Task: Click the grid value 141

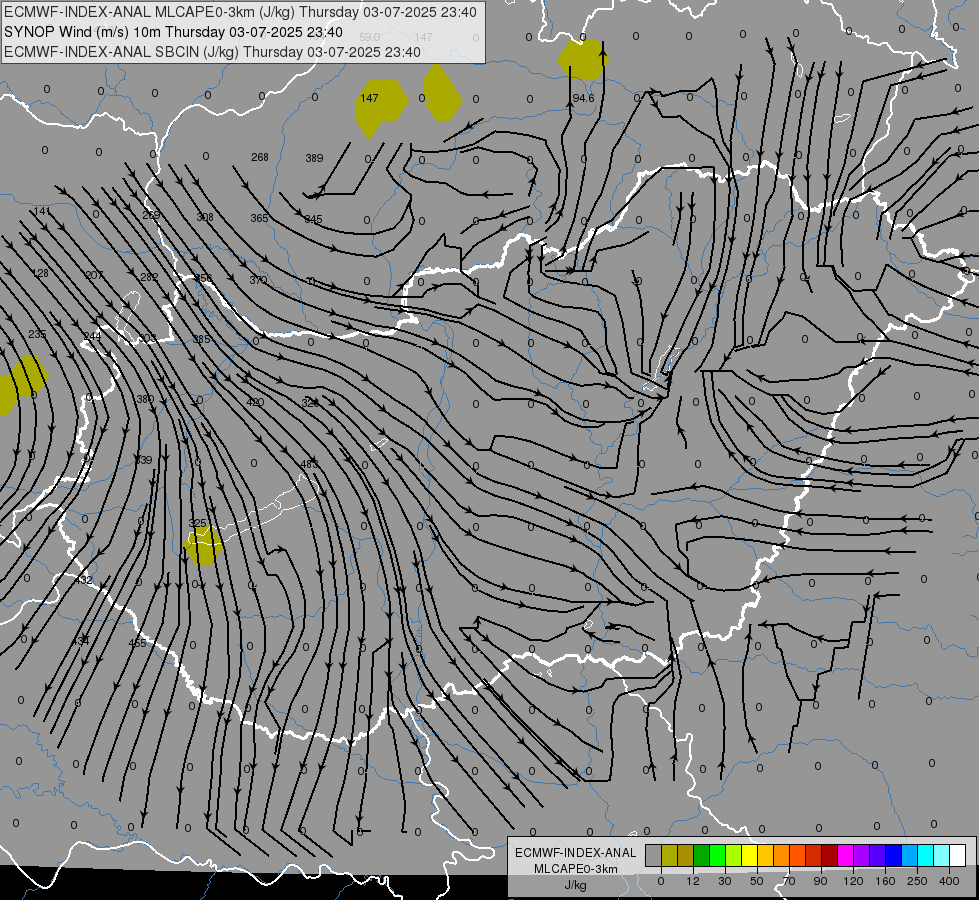Action: [42, 211]
